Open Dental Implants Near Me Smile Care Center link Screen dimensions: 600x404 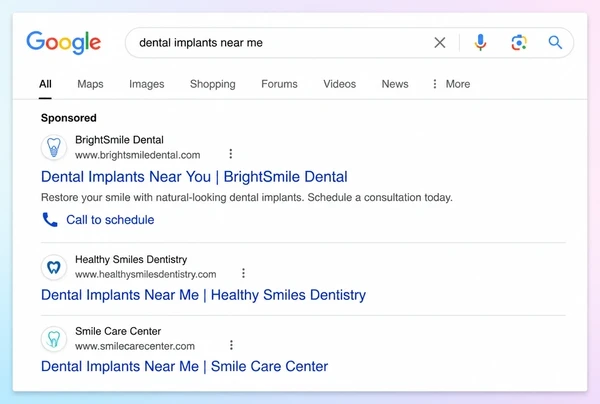[184, 367]
